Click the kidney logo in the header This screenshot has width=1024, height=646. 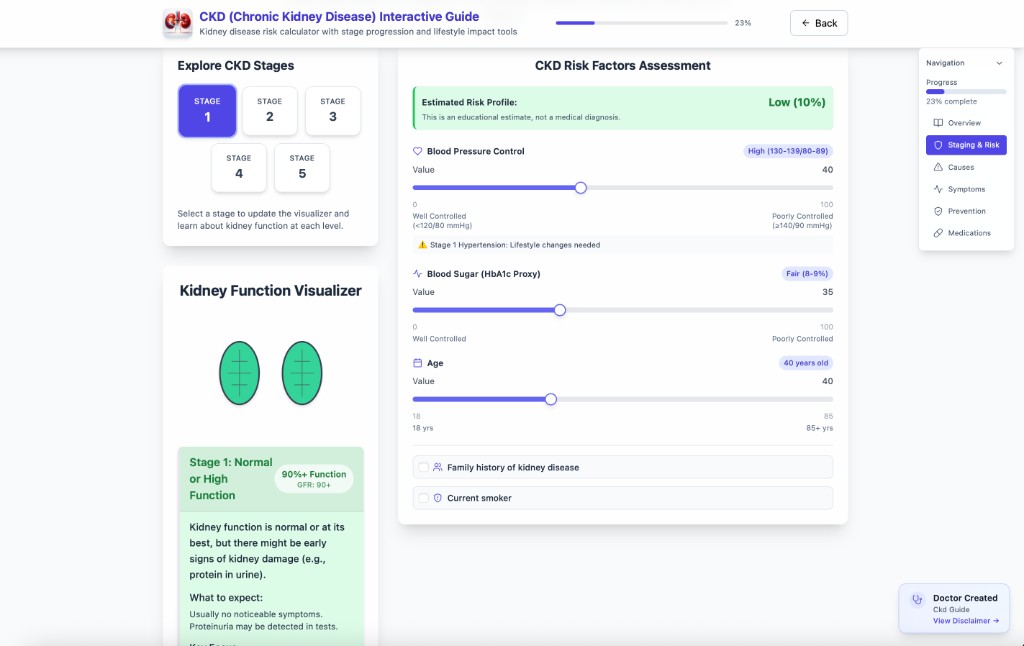[x=177, y=21]
